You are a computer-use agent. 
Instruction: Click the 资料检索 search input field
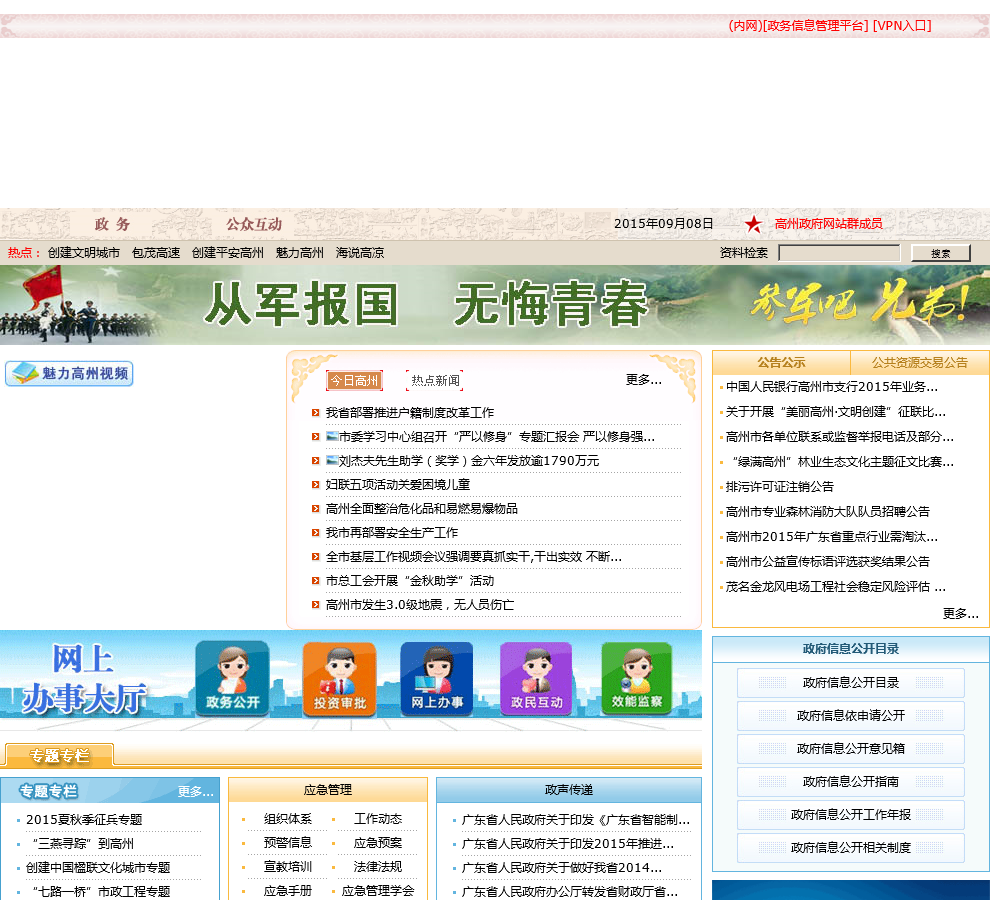(x=839, y=253)
